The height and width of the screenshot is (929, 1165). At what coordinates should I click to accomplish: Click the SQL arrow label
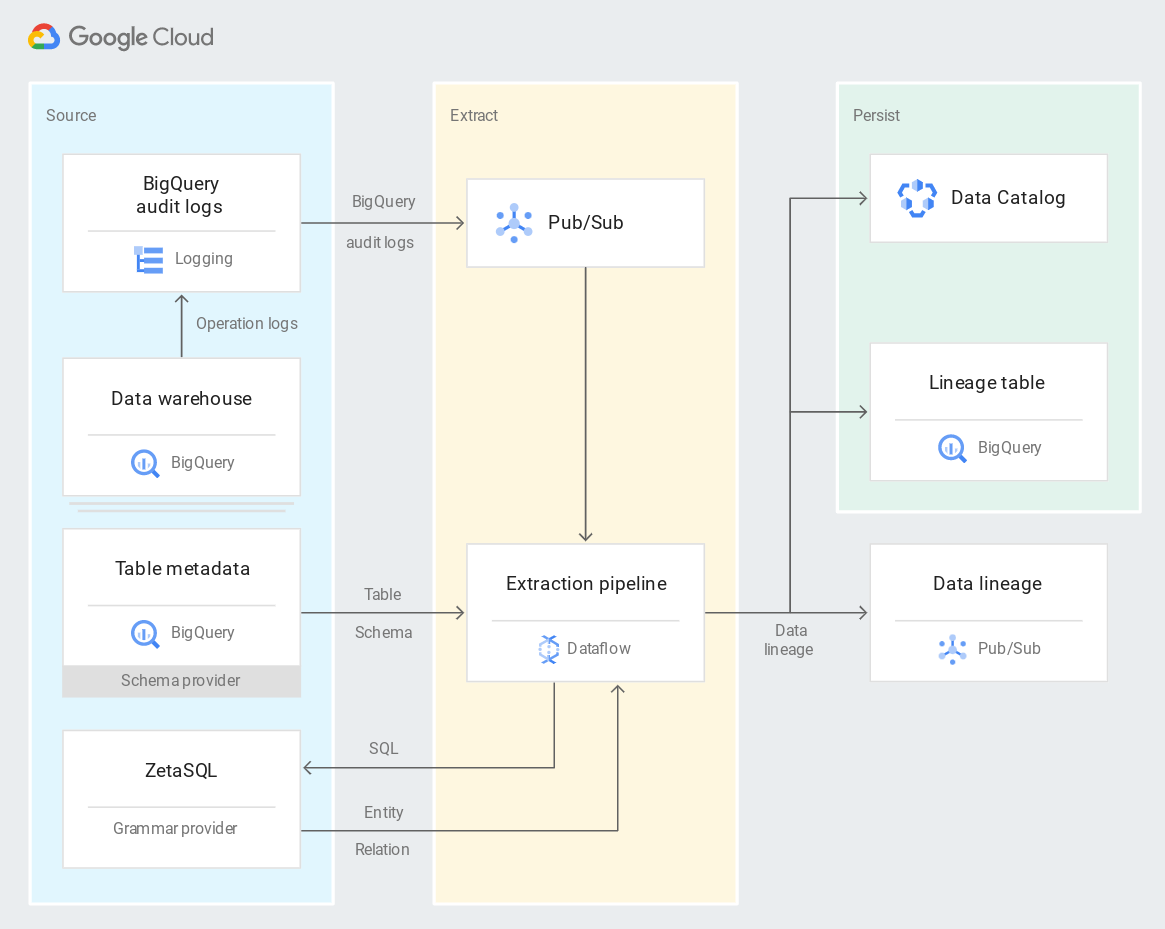[x=383, y=748]
